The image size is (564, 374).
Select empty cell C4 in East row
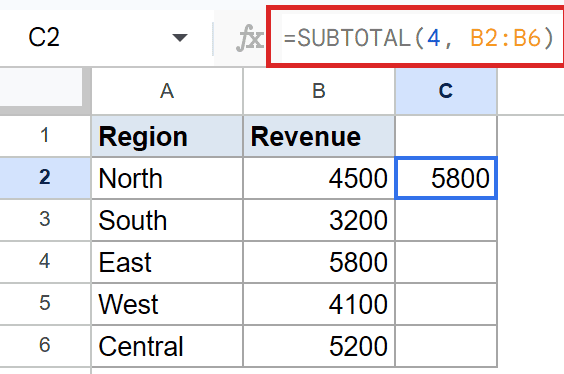pos(446,262)
